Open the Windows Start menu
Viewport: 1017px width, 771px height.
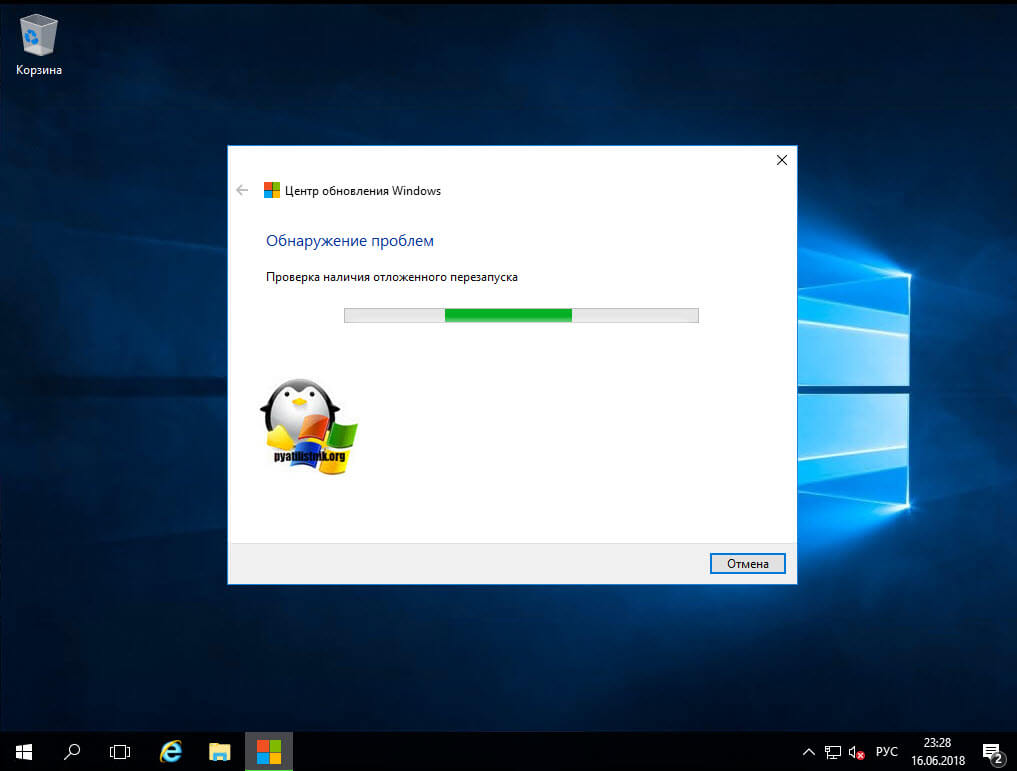pos(24,752)
